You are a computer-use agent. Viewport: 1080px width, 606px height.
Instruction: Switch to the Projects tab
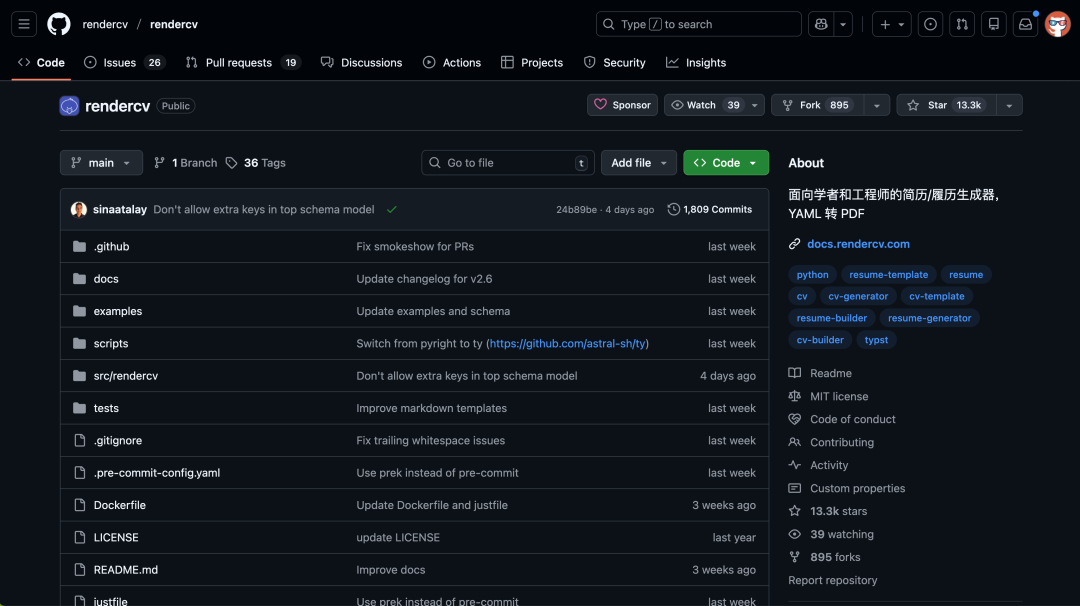point(532,63)
